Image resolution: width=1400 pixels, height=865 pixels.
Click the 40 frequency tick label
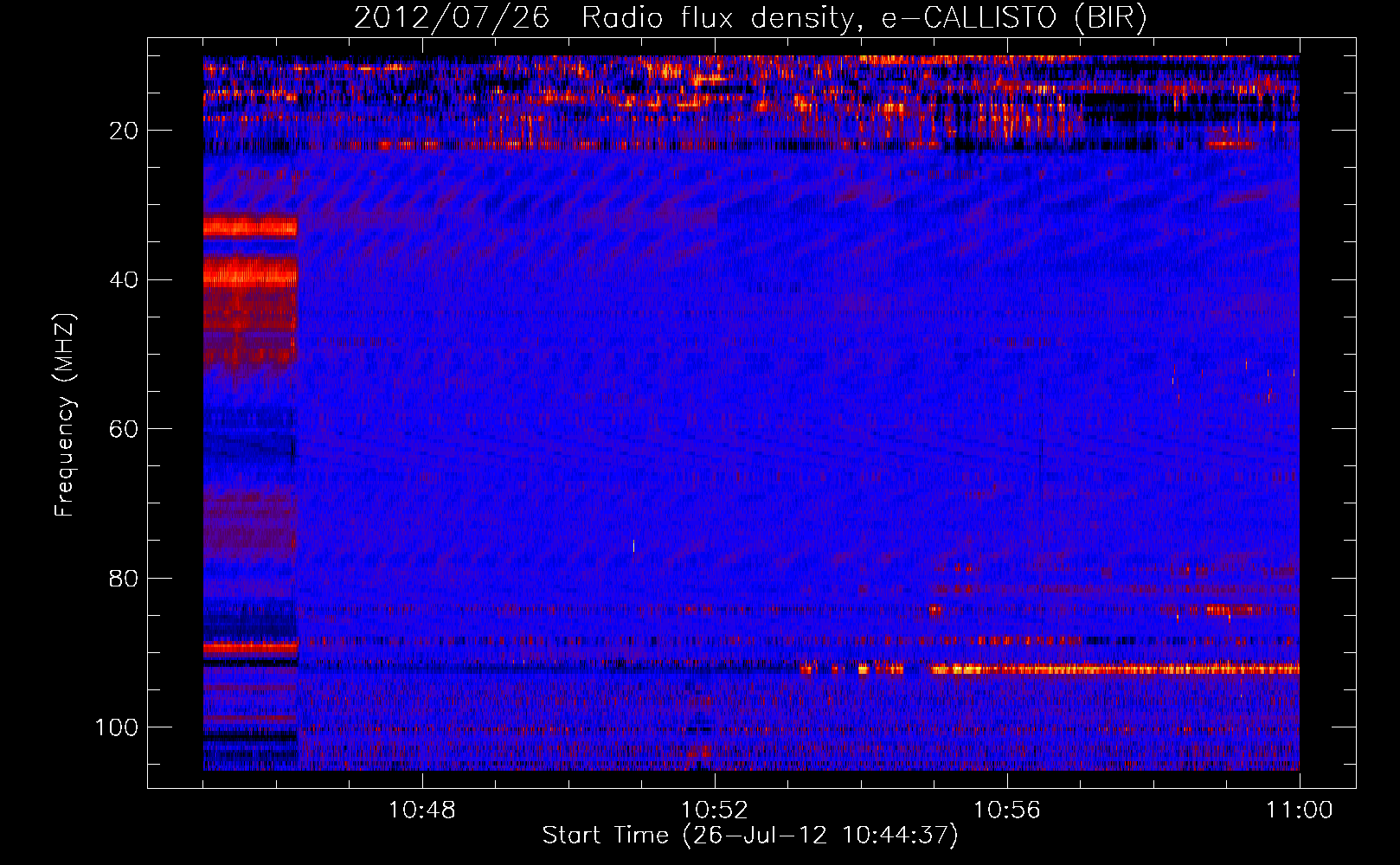124,280
